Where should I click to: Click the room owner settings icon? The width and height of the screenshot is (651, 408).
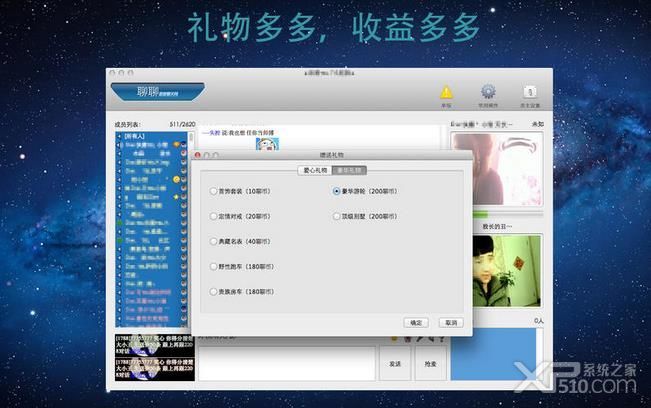click(x=530, y=92)
